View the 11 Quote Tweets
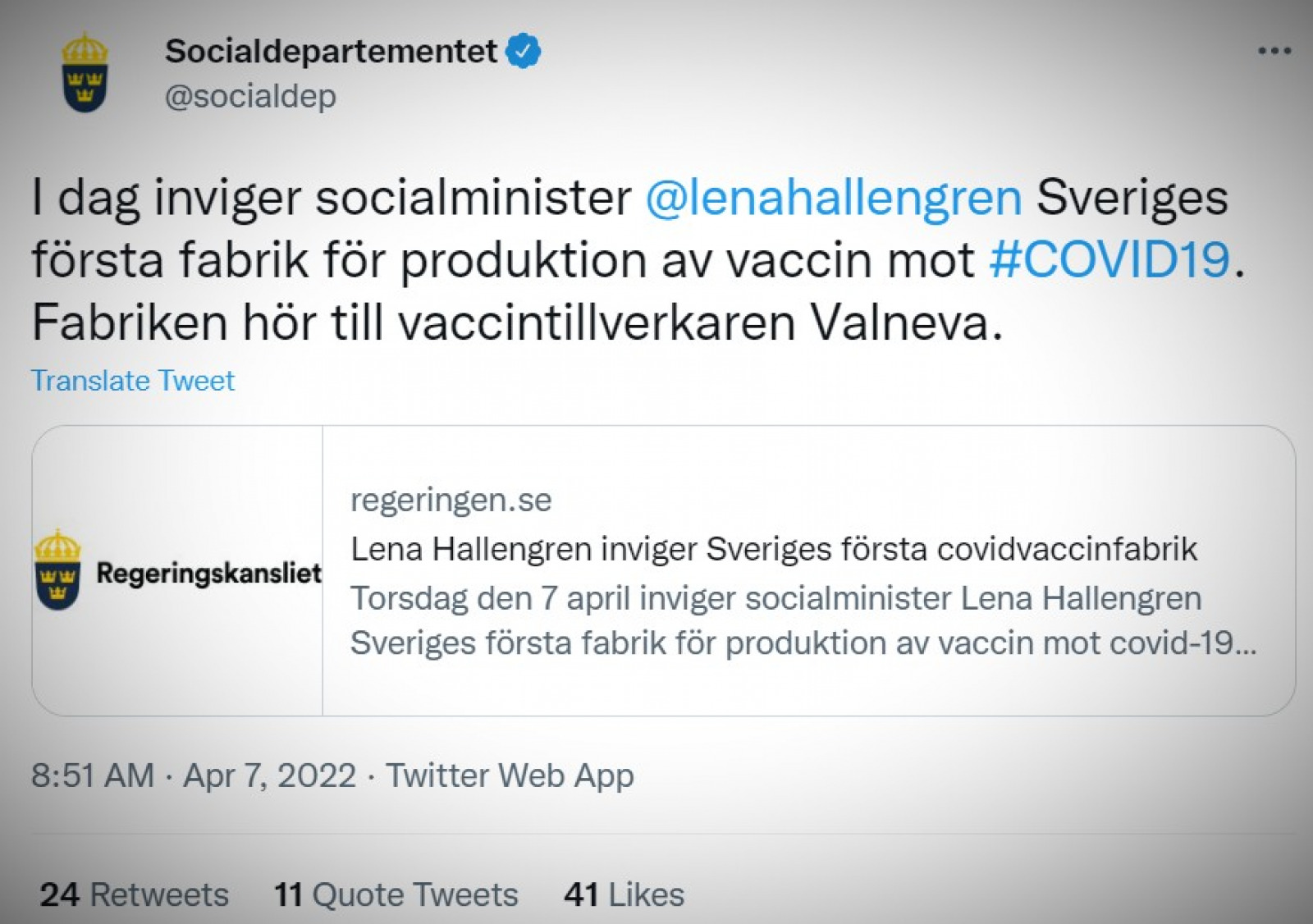Viewport: 1313px width, 924px height. pos(396,894)
